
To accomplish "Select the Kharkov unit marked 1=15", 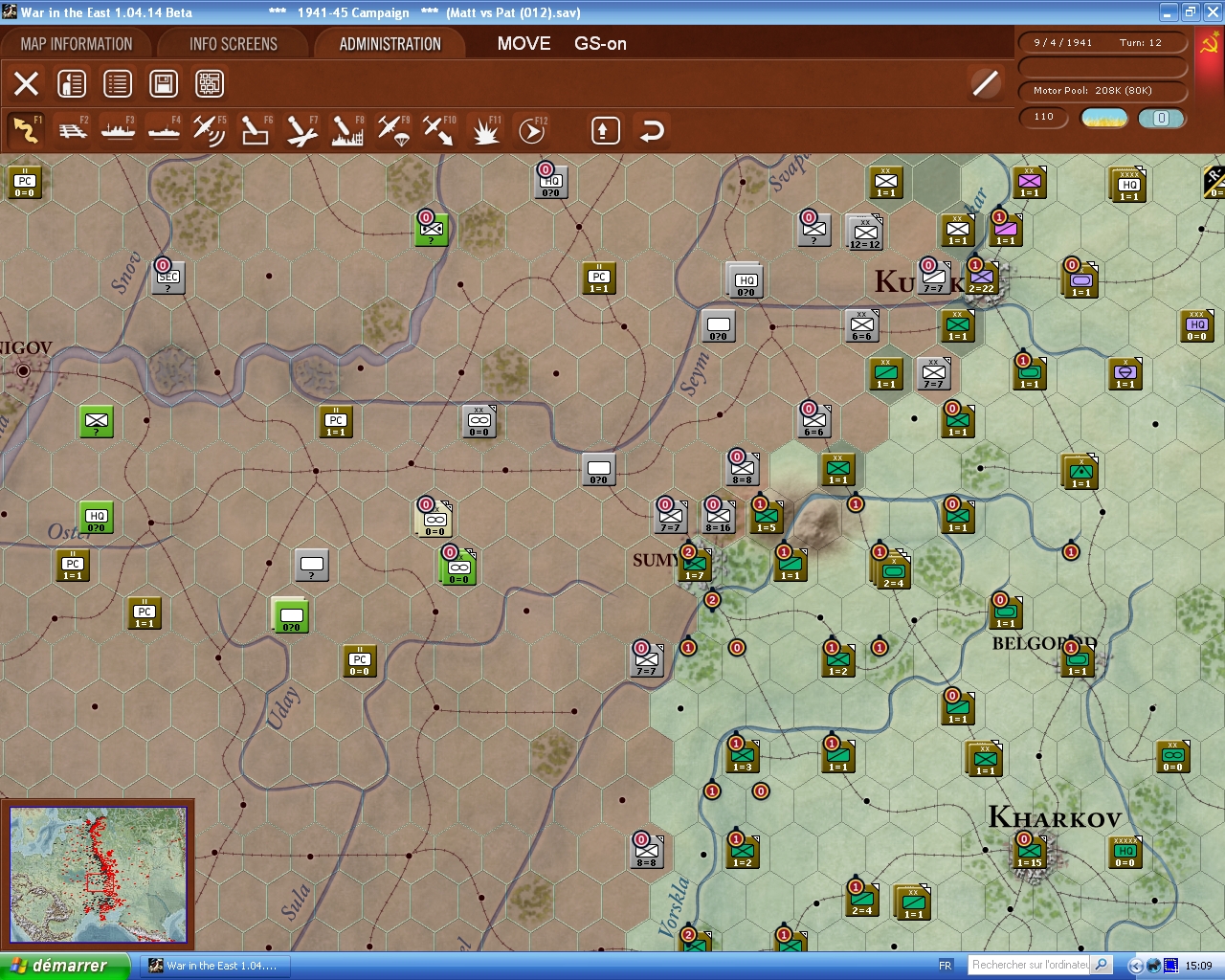I will click(1030, 852).
